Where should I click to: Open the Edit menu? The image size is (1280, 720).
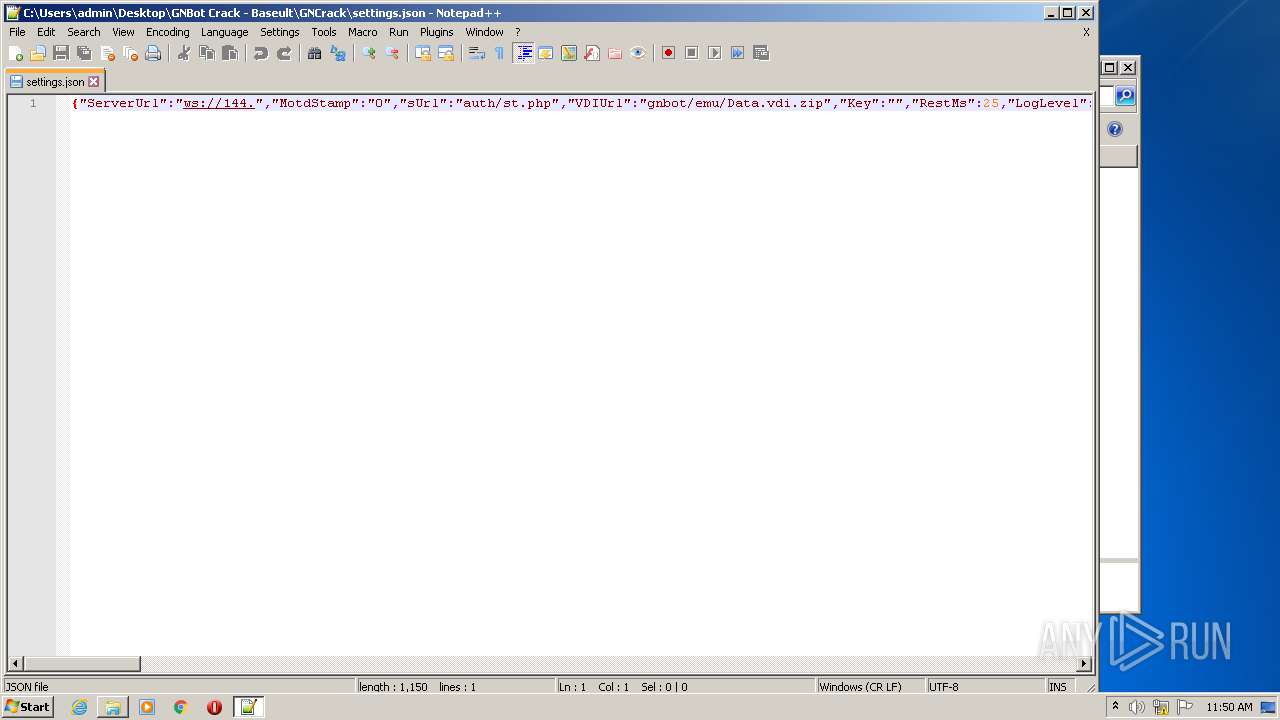click(46, 32)
